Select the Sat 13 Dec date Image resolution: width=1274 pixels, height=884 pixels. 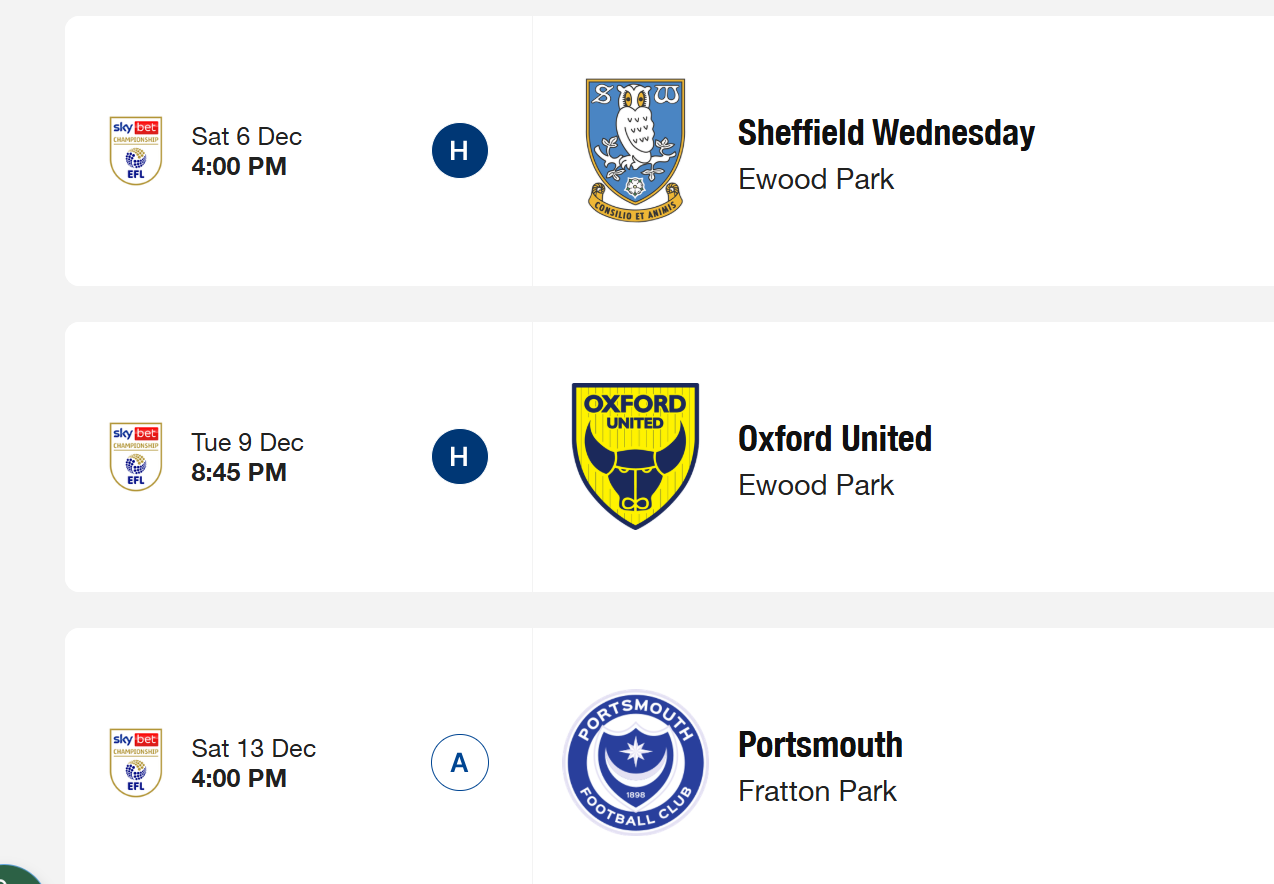253,749
